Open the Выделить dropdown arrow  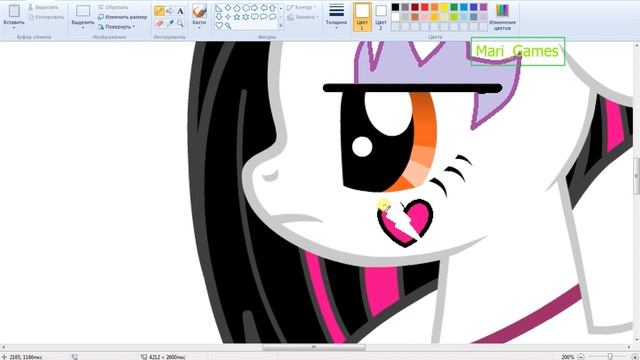tap(83, 28)
